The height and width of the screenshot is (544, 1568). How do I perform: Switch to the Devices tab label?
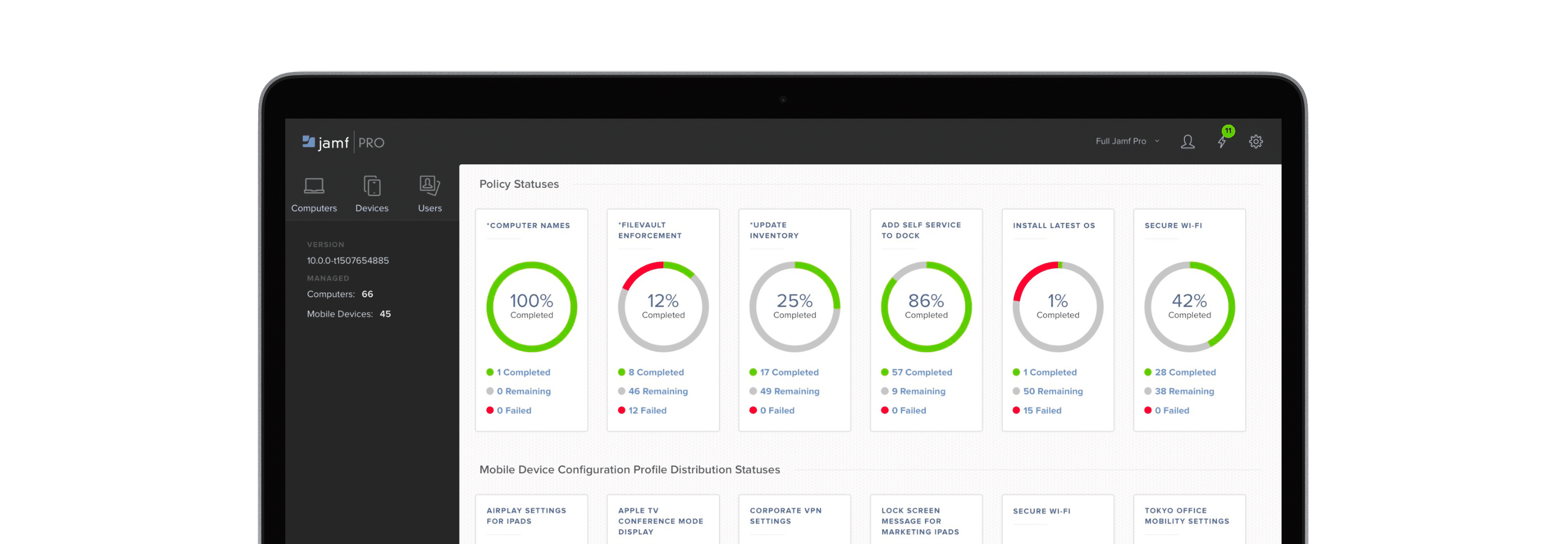click(372, 208)
